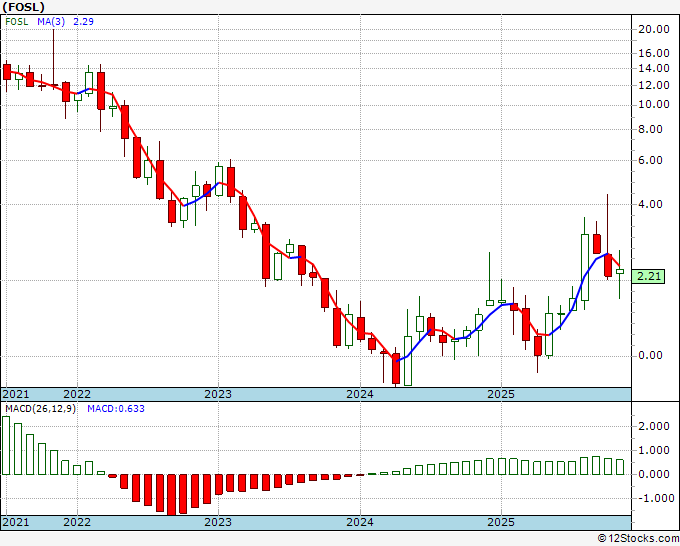Click the candle with the wick reaching 20.00
Screen dimensions: 680x546
pyautogui.click(x=54, y=85)
